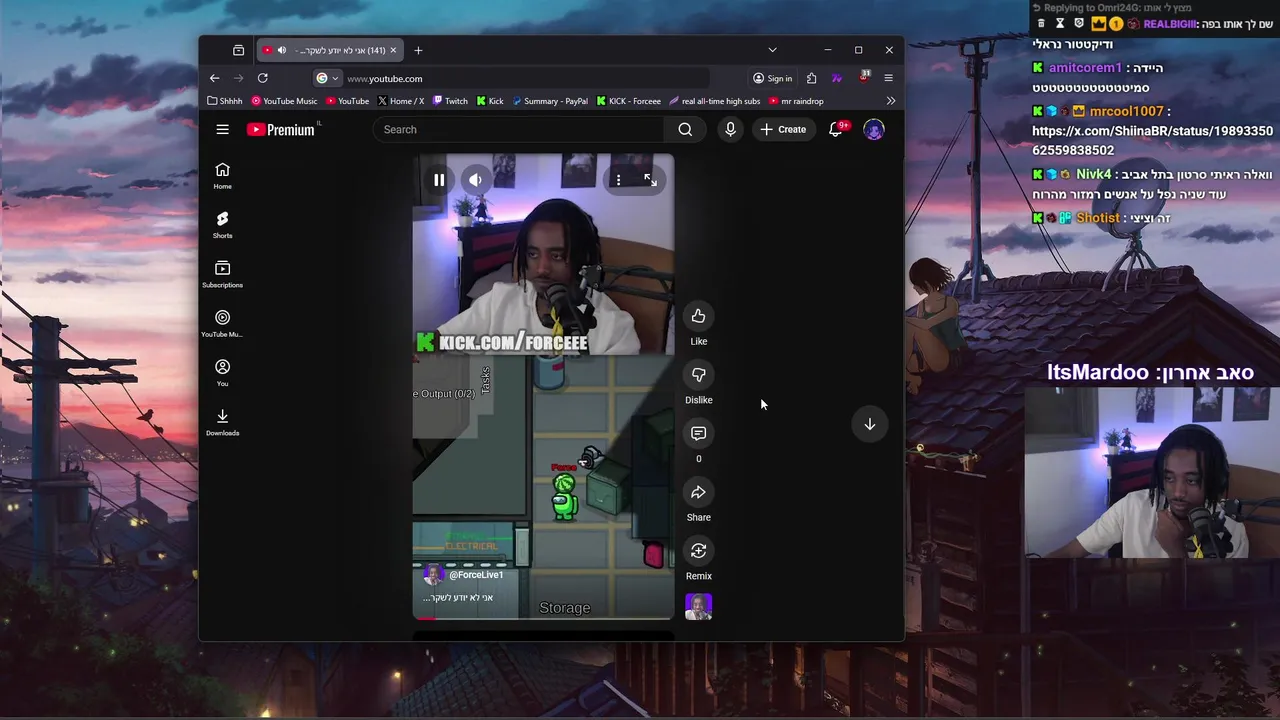
Task: Open the red extension with badge
Action: 864,77
